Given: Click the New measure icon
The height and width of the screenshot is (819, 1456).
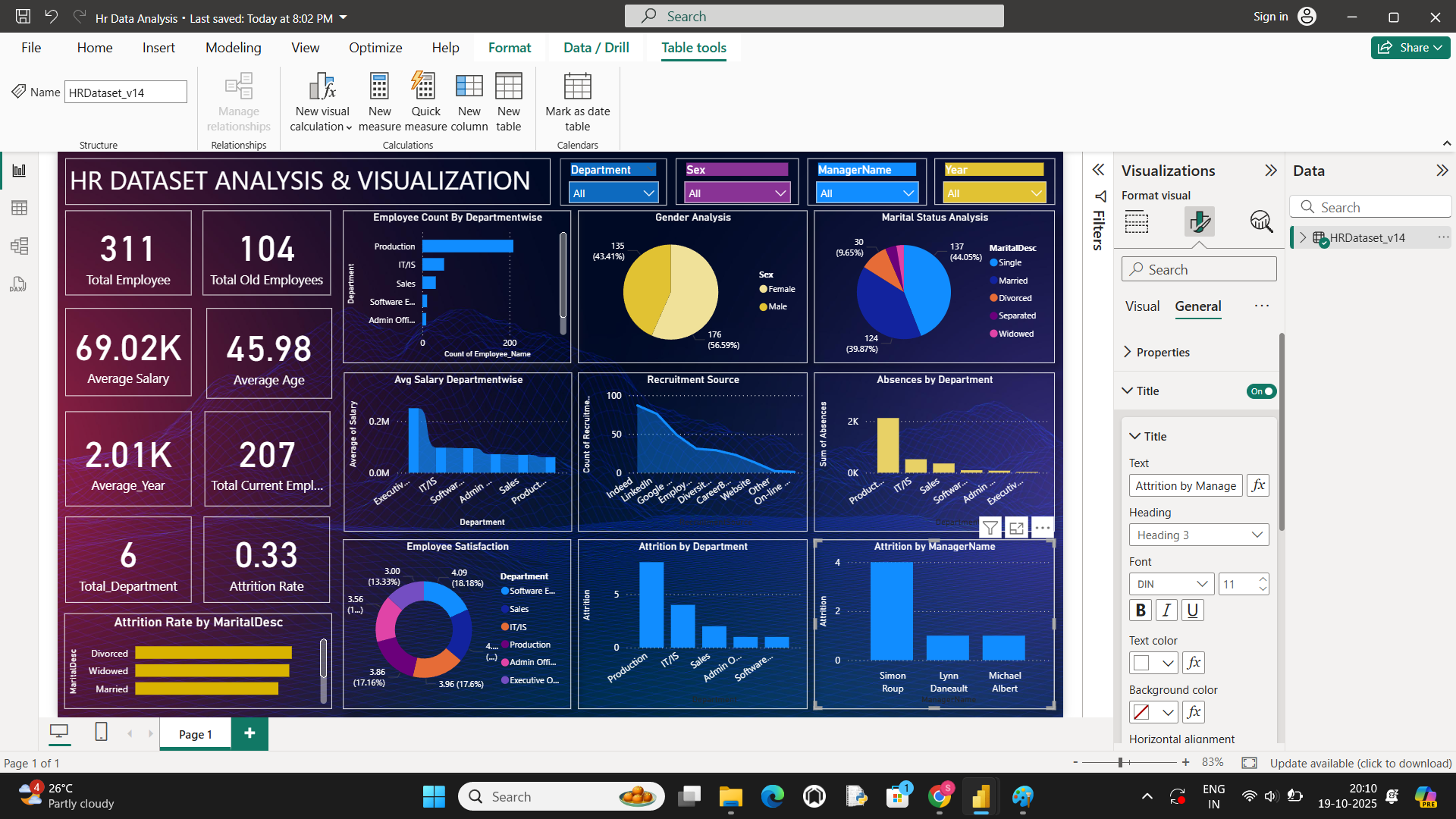Looking at the screenshot, I should [x=379, y=87].
